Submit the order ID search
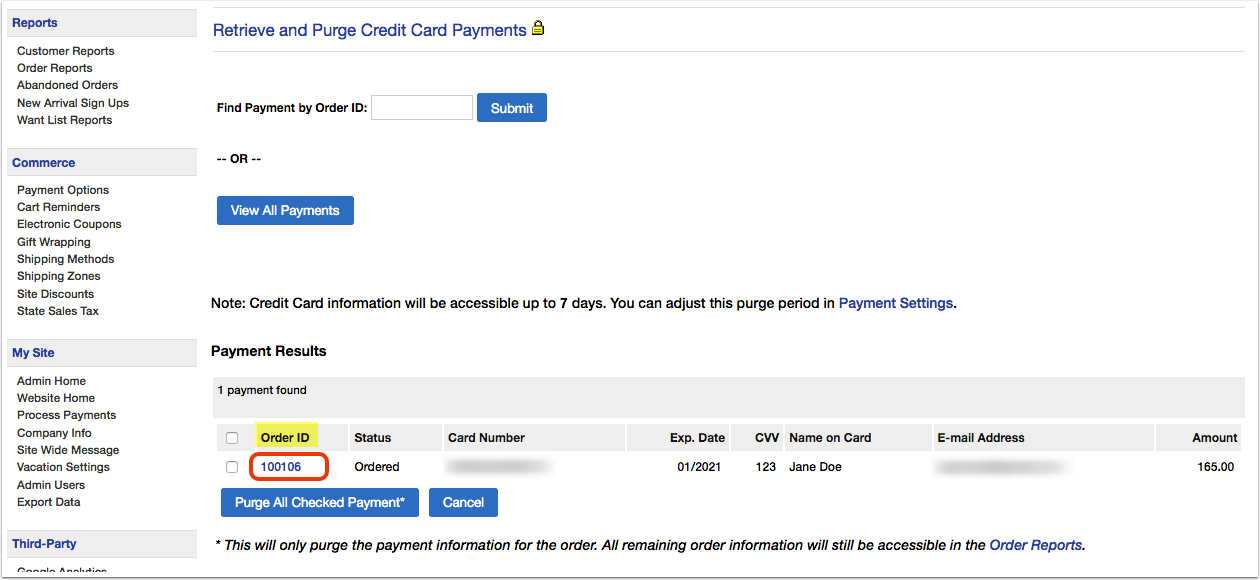The height and width of the screenshot is (580, 1260). pos(512,108)
